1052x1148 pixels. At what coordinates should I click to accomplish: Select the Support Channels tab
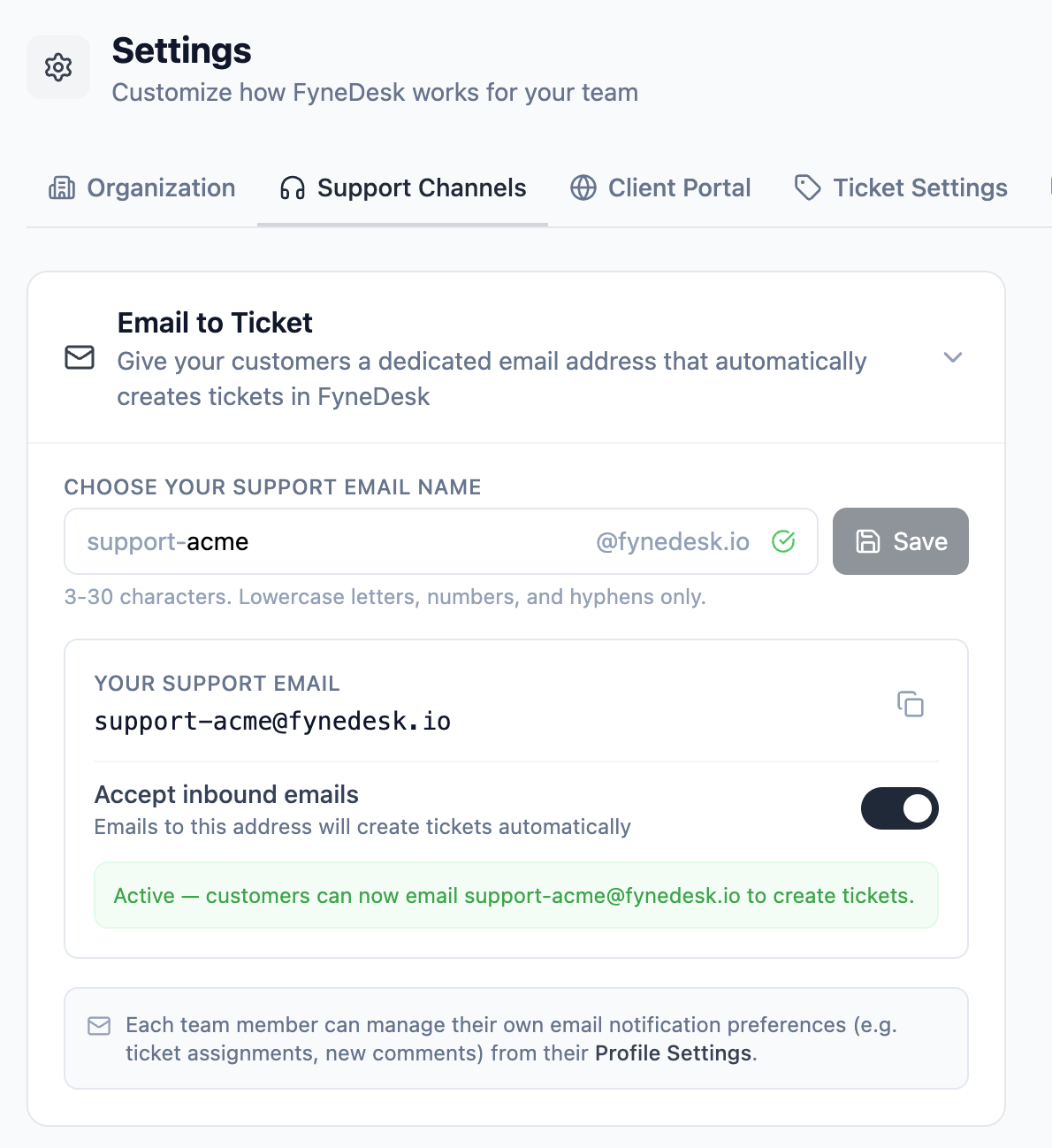423,188
